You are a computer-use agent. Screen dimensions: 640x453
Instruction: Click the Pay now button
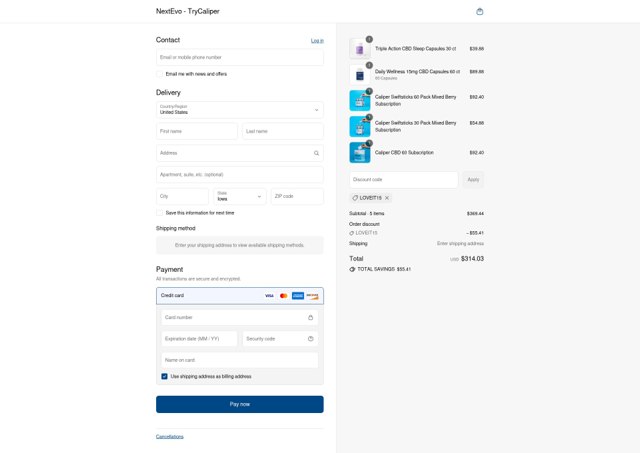tap(240, 404)
